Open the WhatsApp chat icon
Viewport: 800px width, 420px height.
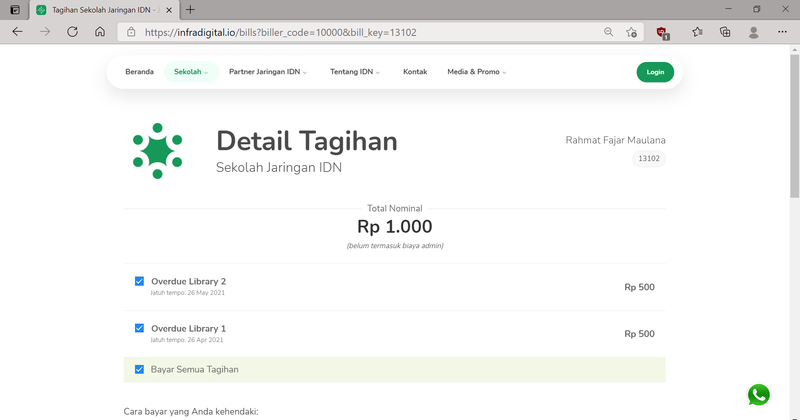[x=759, y=395]
